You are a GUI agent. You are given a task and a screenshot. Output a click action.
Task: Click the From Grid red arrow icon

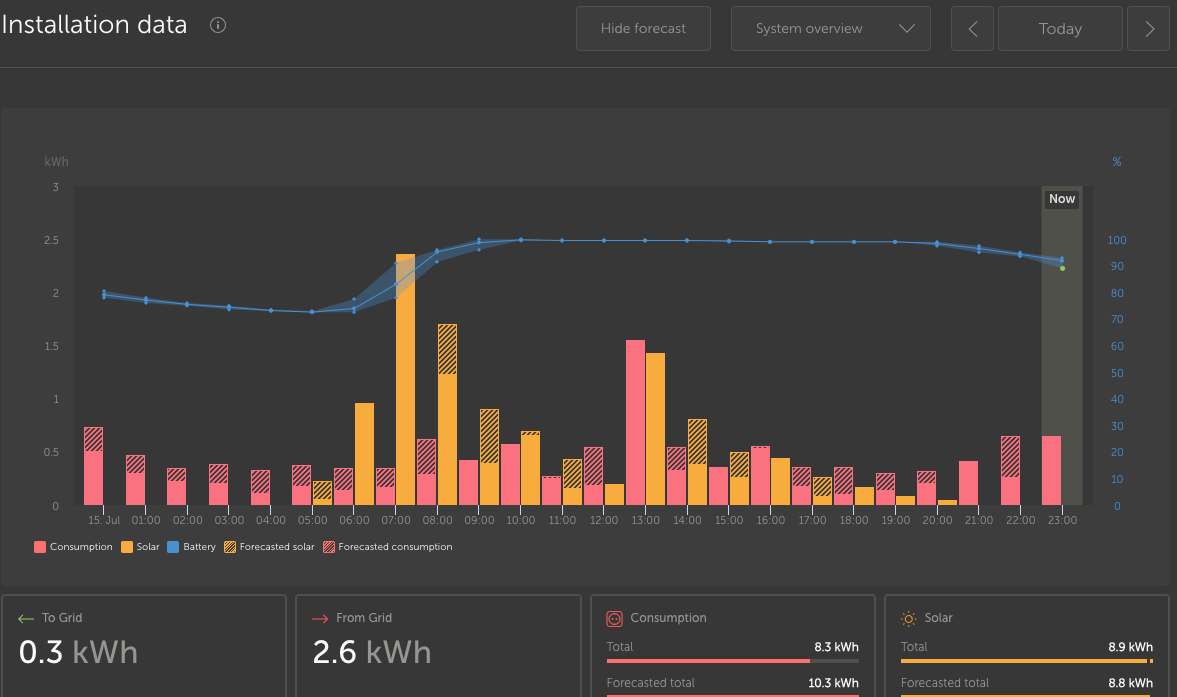[321, 619]
